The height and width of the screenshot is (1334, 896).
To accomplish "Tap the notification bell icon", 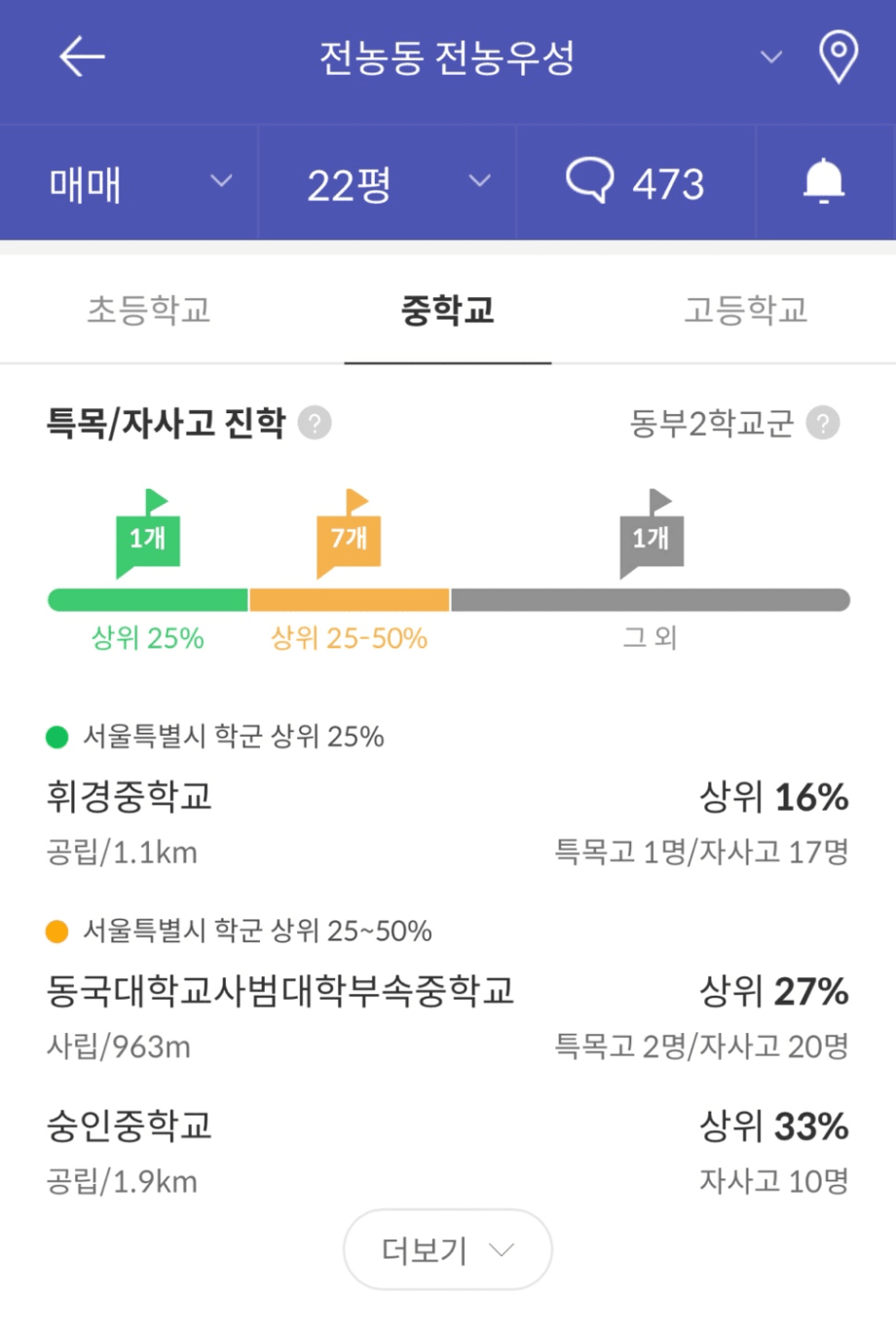I will 823,181.
